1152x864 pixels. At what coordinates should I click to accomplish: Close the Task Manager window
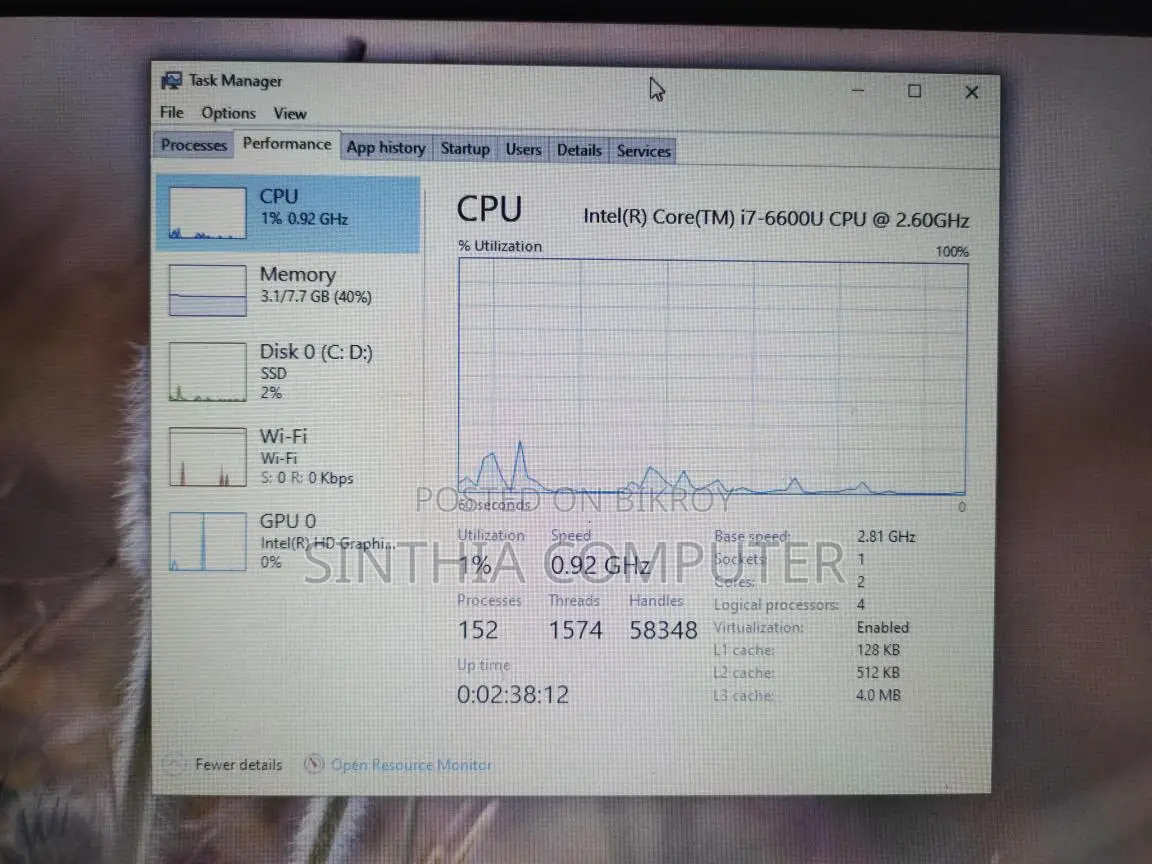pyautogui.click(x=971, y=92)
